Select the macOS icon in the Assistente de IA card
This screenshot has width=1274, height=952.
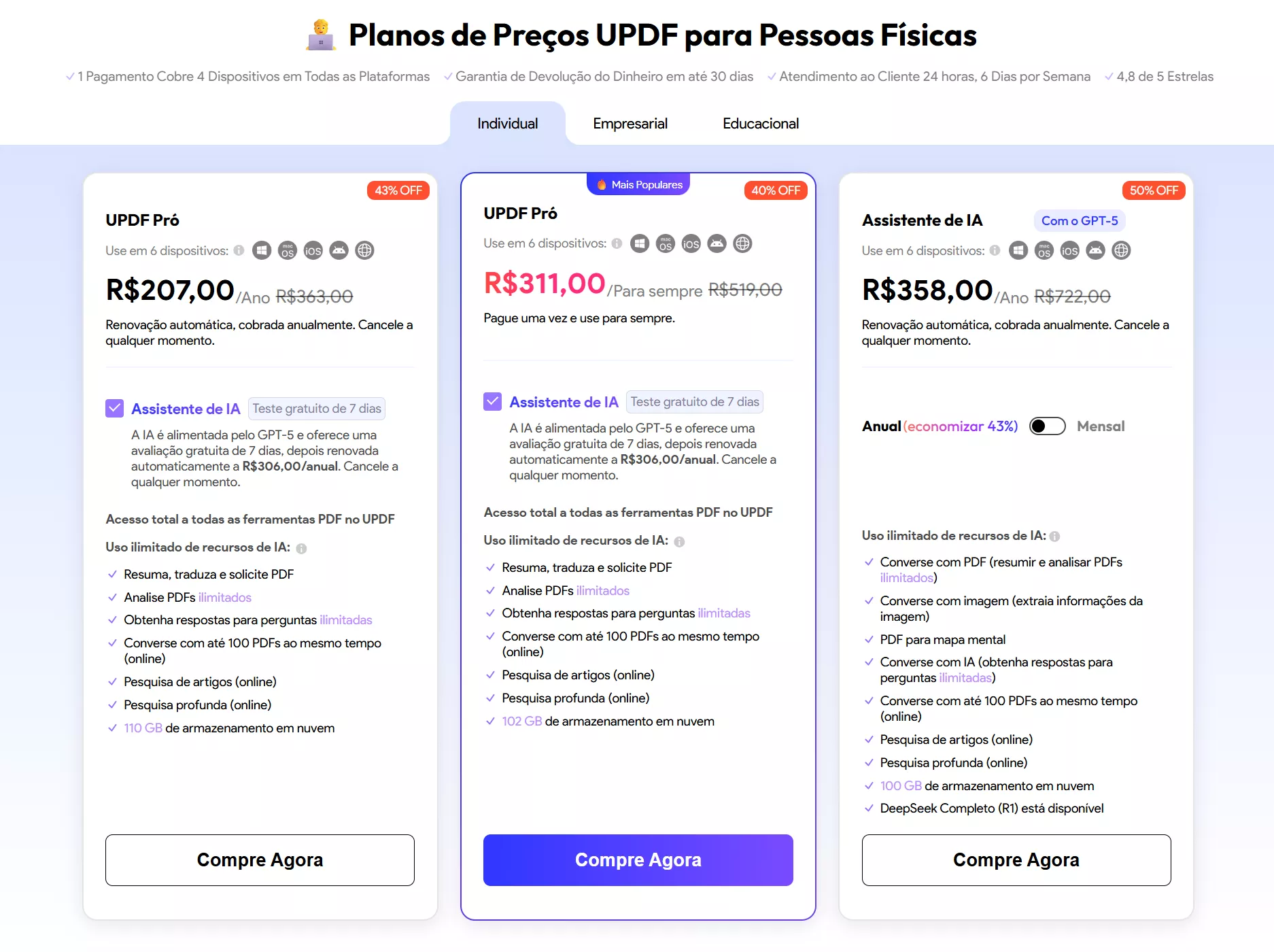(1044, 250)
